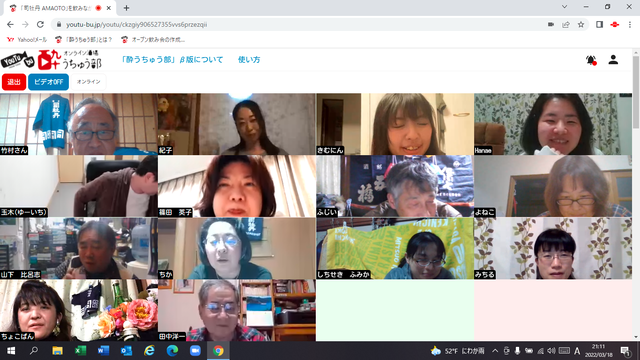Launch Microsoft Edge from taskbar
This screenshot has width=640, height=360.
click(172, 351)
